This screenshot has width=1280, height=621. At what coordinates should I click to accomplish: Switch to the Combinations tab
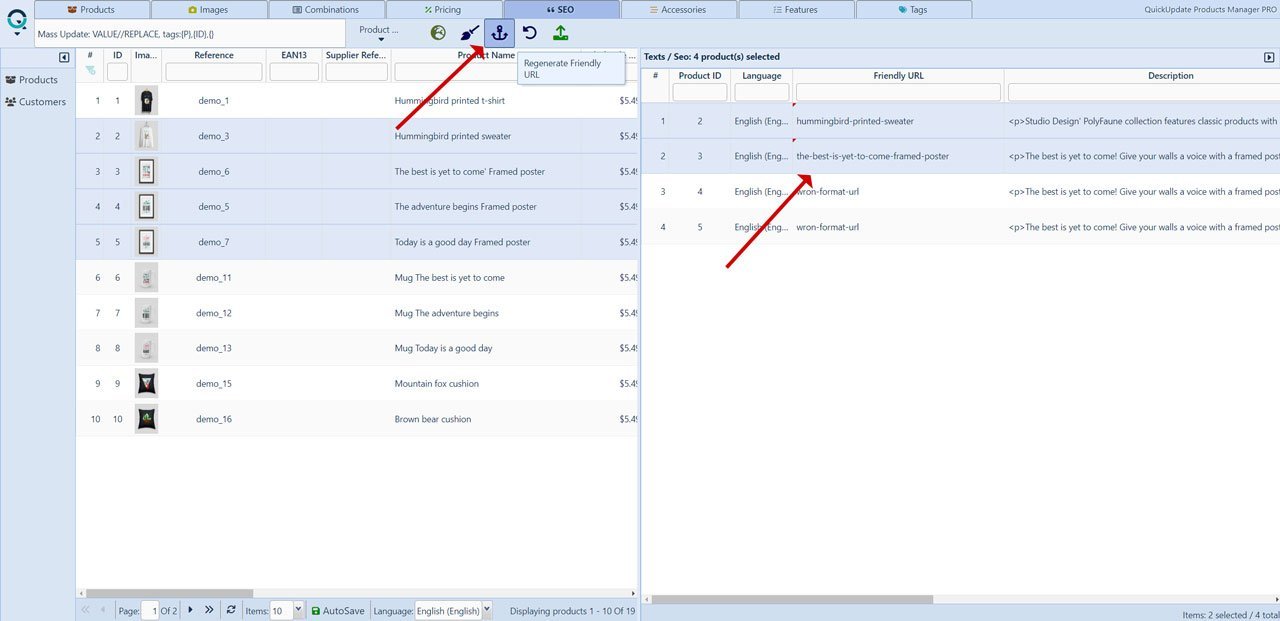click(326, 9)
